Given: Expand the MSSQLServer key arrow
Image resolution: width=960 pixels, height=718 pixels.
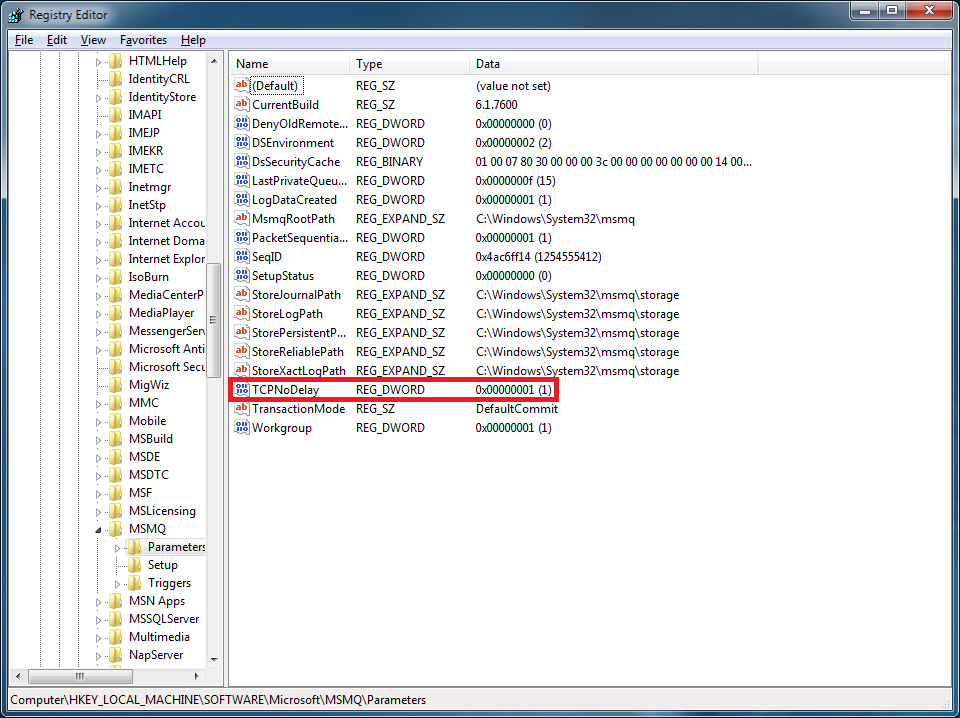Looking at the screenshot, I should [99, 620].
